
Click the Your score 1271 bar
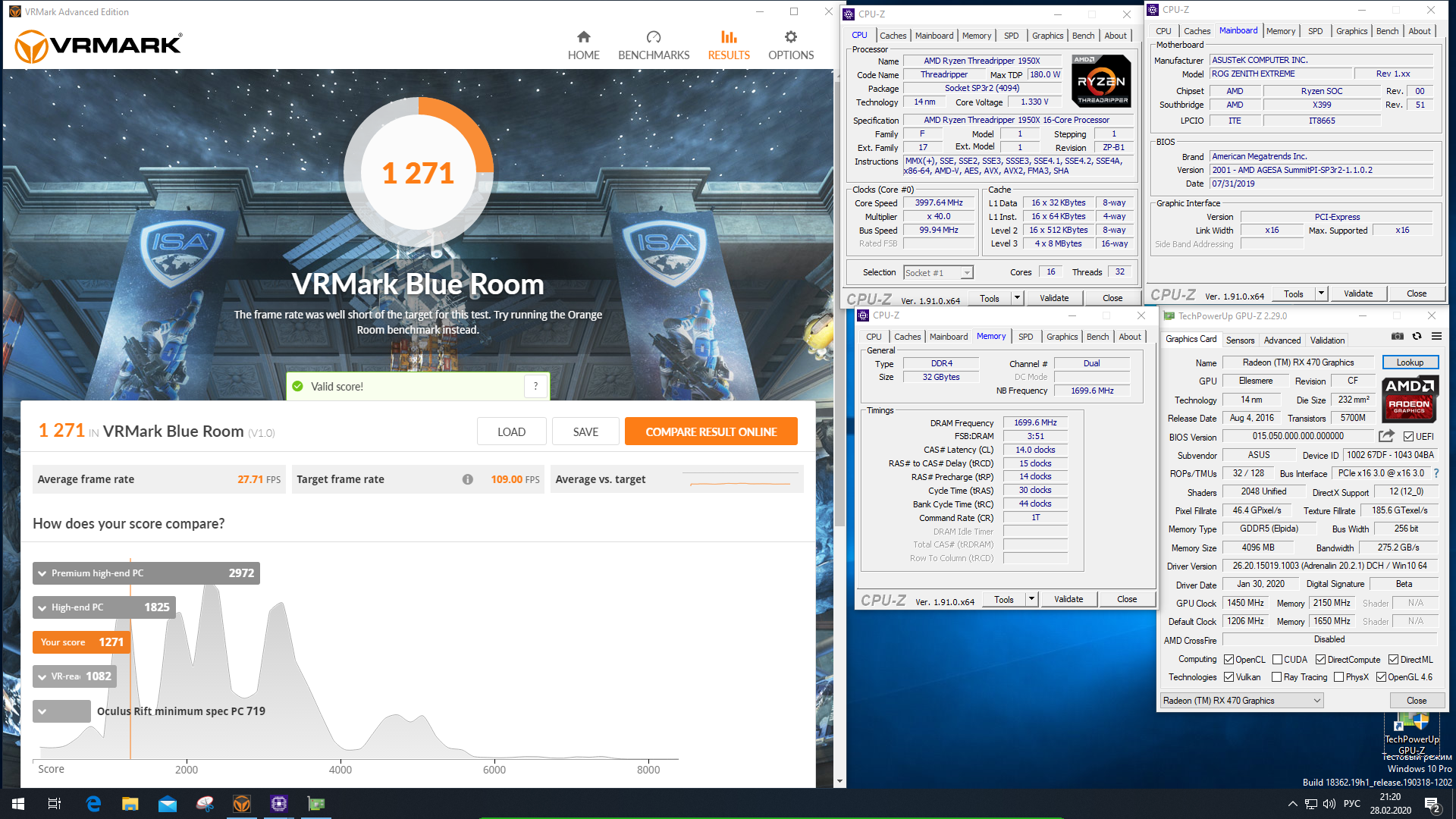tap(81, 642)
